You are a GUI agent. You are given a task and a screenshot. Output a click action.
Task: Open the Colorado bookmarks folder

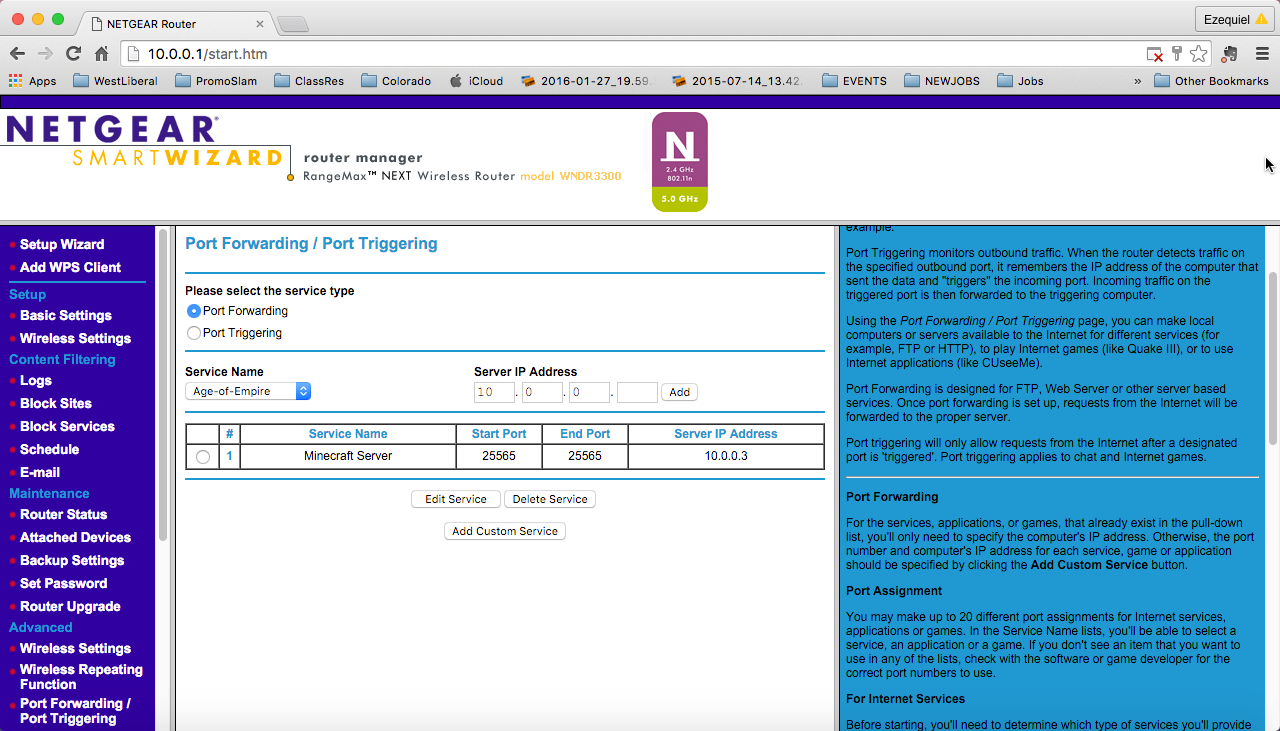tap(396, 81)
